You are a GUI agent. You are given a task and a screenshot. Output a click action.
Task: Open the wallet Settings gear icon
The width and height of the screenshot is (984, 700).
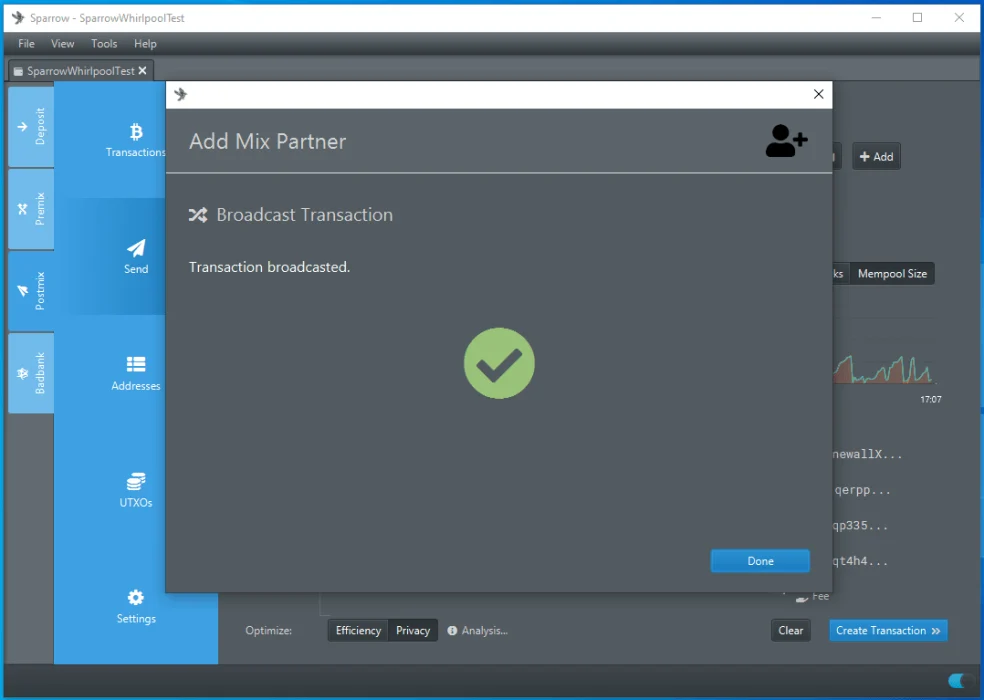(136, 598)
